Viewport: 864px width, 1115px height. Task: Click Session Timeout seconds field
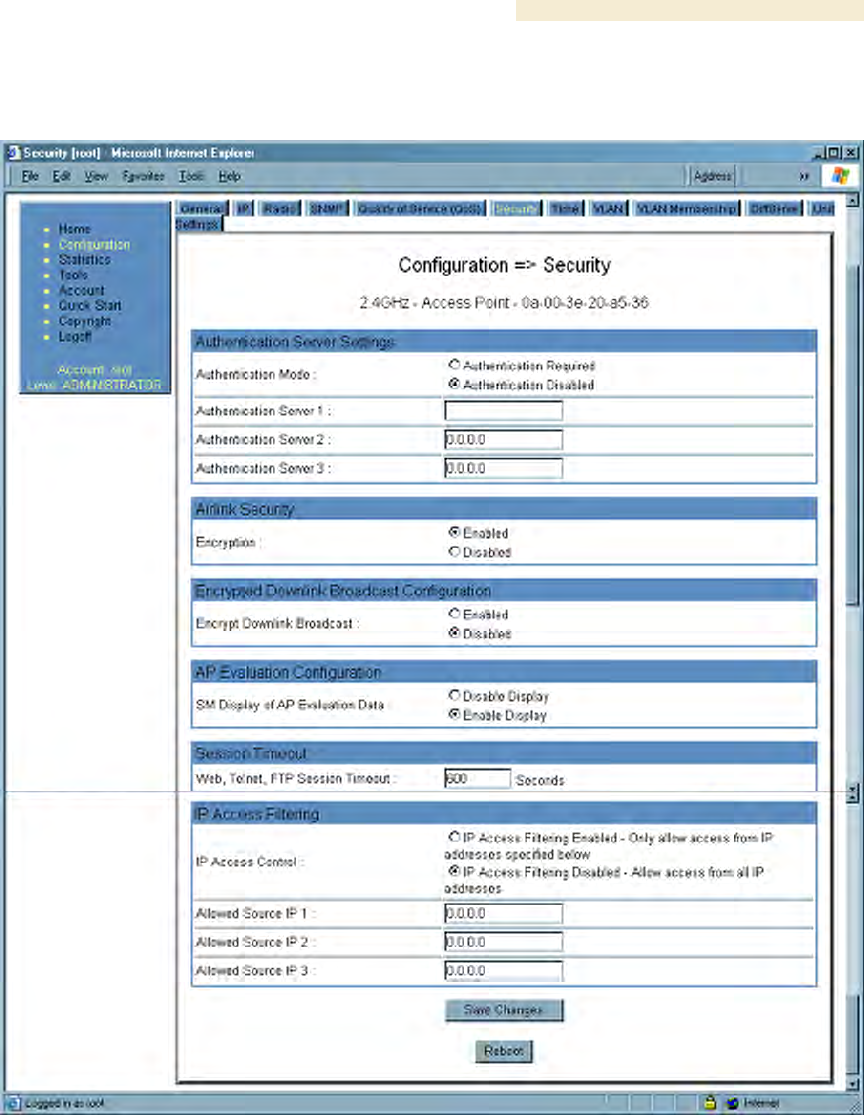[477, 779]
